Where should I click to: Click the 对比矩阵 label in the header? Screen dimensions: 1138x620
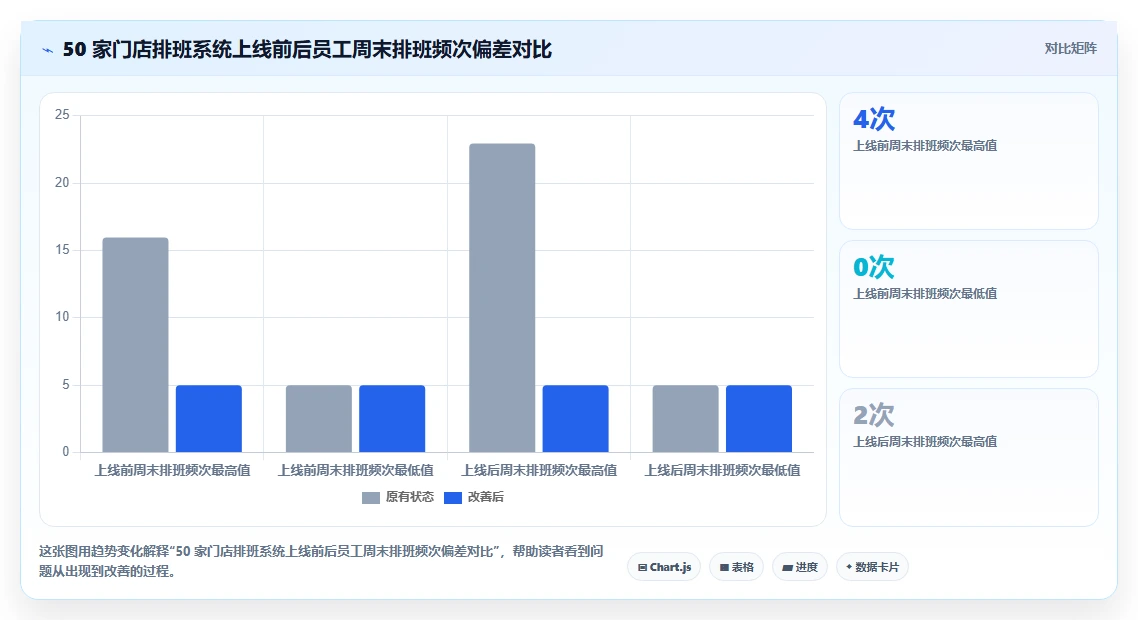(1071, 49)
